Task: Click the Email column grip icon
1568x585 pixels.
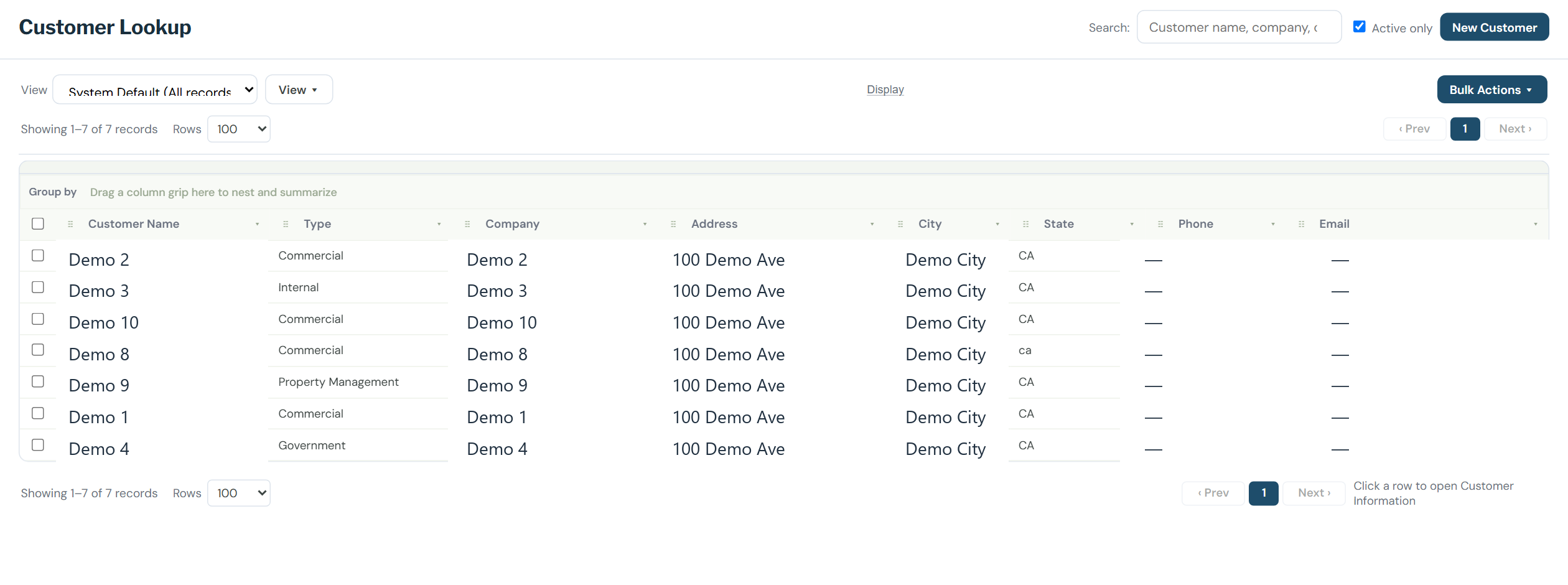Action: [1301, 224]
